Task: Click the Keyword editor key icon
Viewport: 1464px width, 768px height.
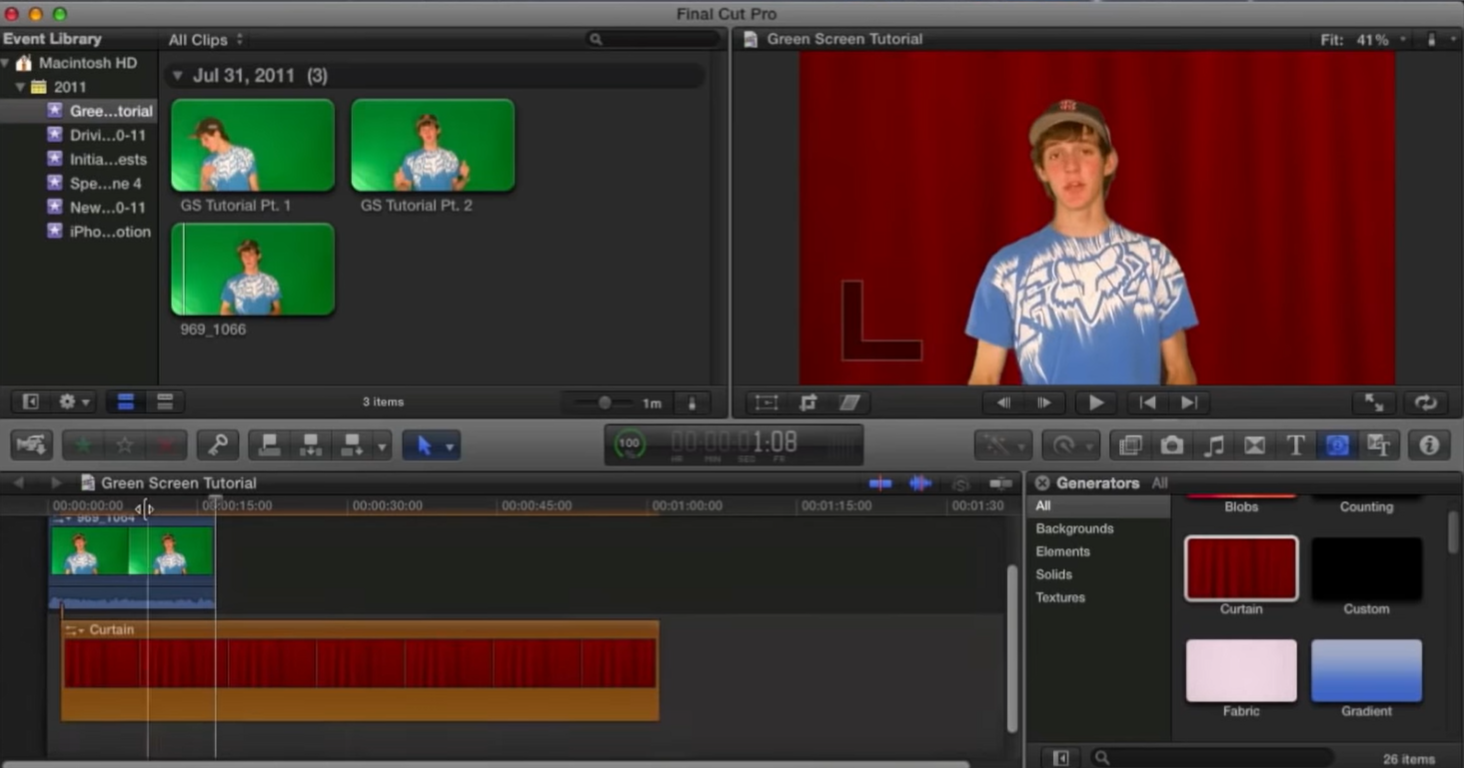Action: tap(218, 445)
